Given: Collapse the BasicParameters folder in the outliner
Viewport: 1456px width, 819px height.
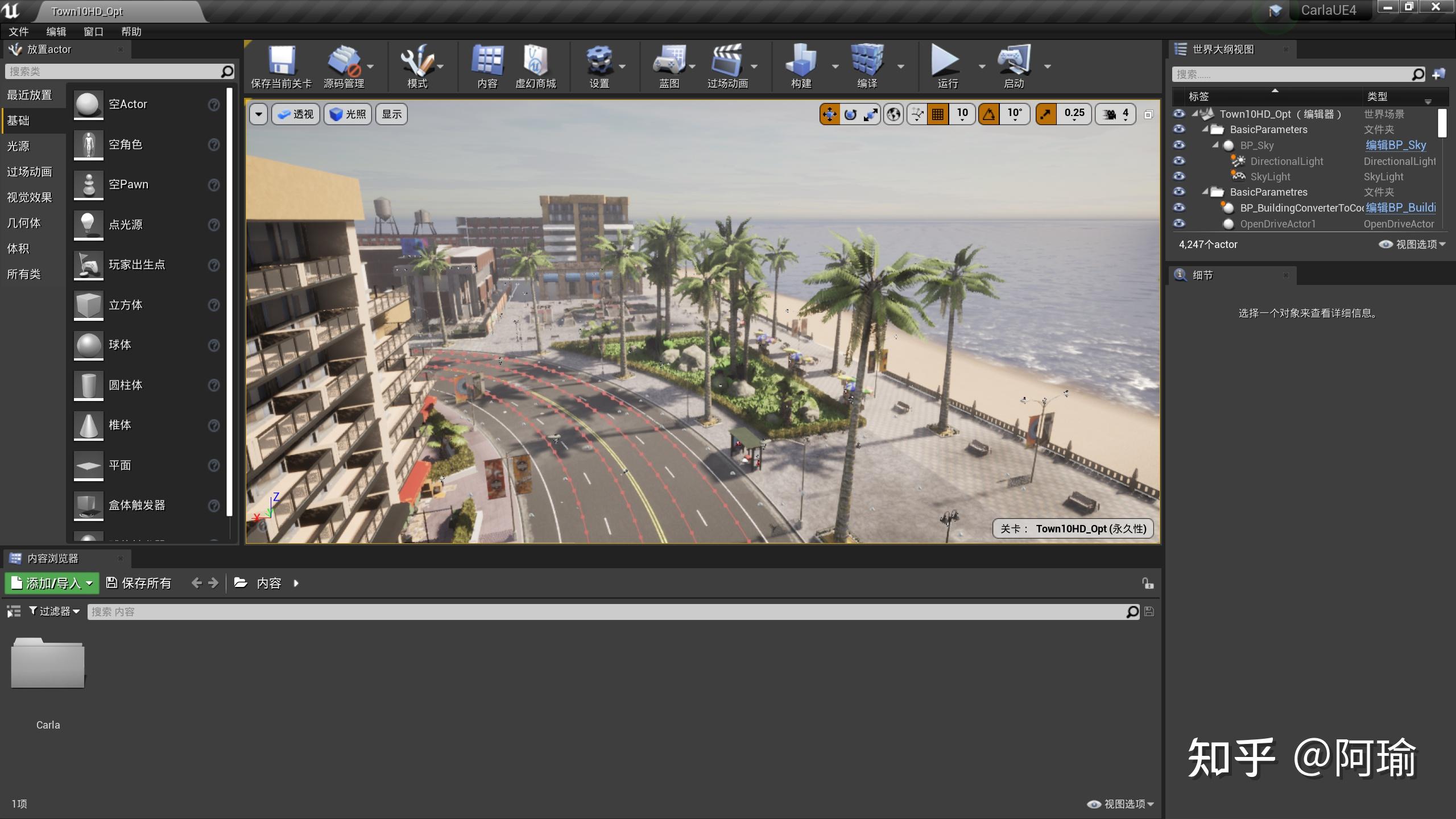Looking at the screenshot, I should click(x=1205, y=130).
